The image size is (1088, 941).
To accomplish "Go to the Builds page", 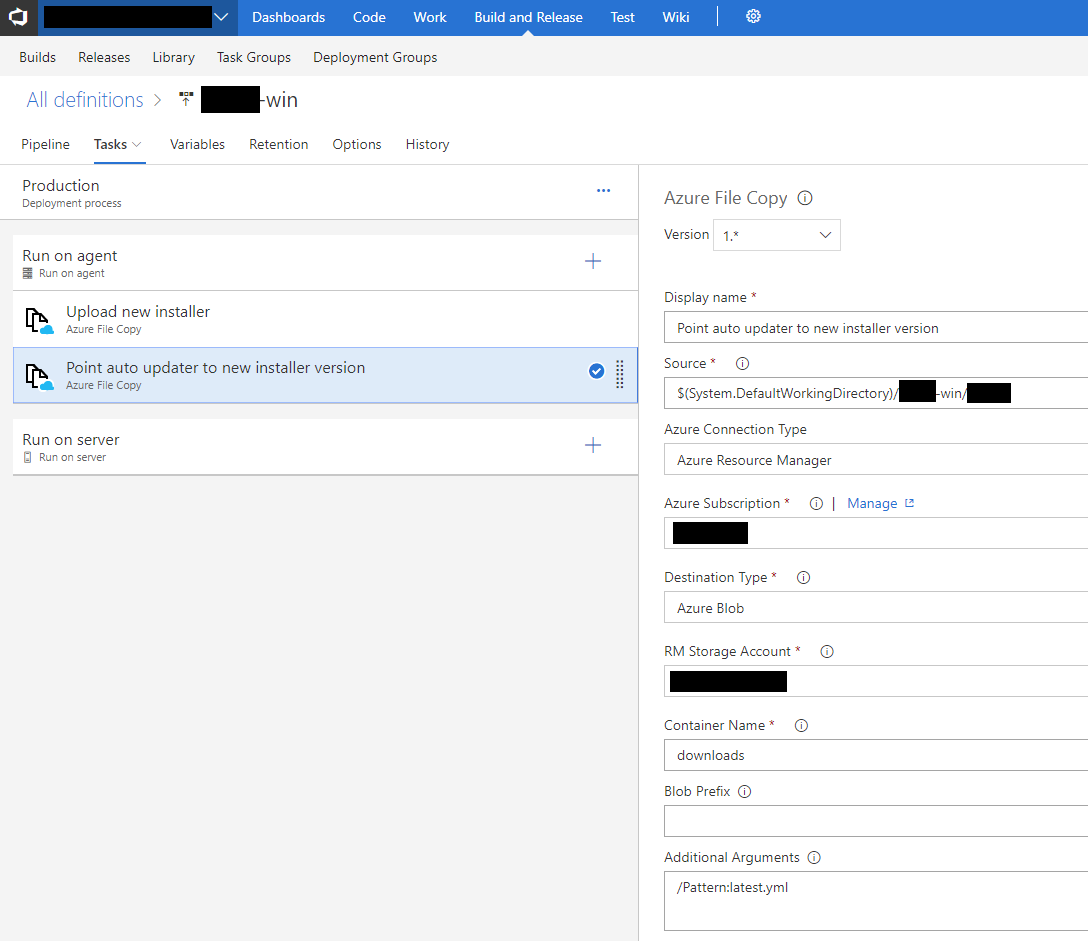I will [37, 58].
